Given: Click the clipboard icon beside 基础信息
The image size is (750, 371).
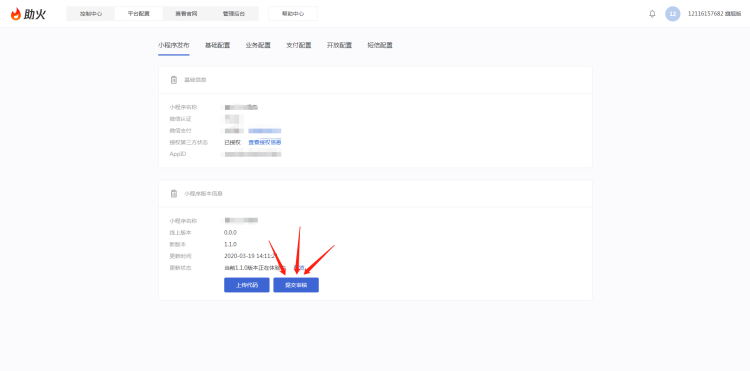Looking at the screenshot, I should coord(174,80).
